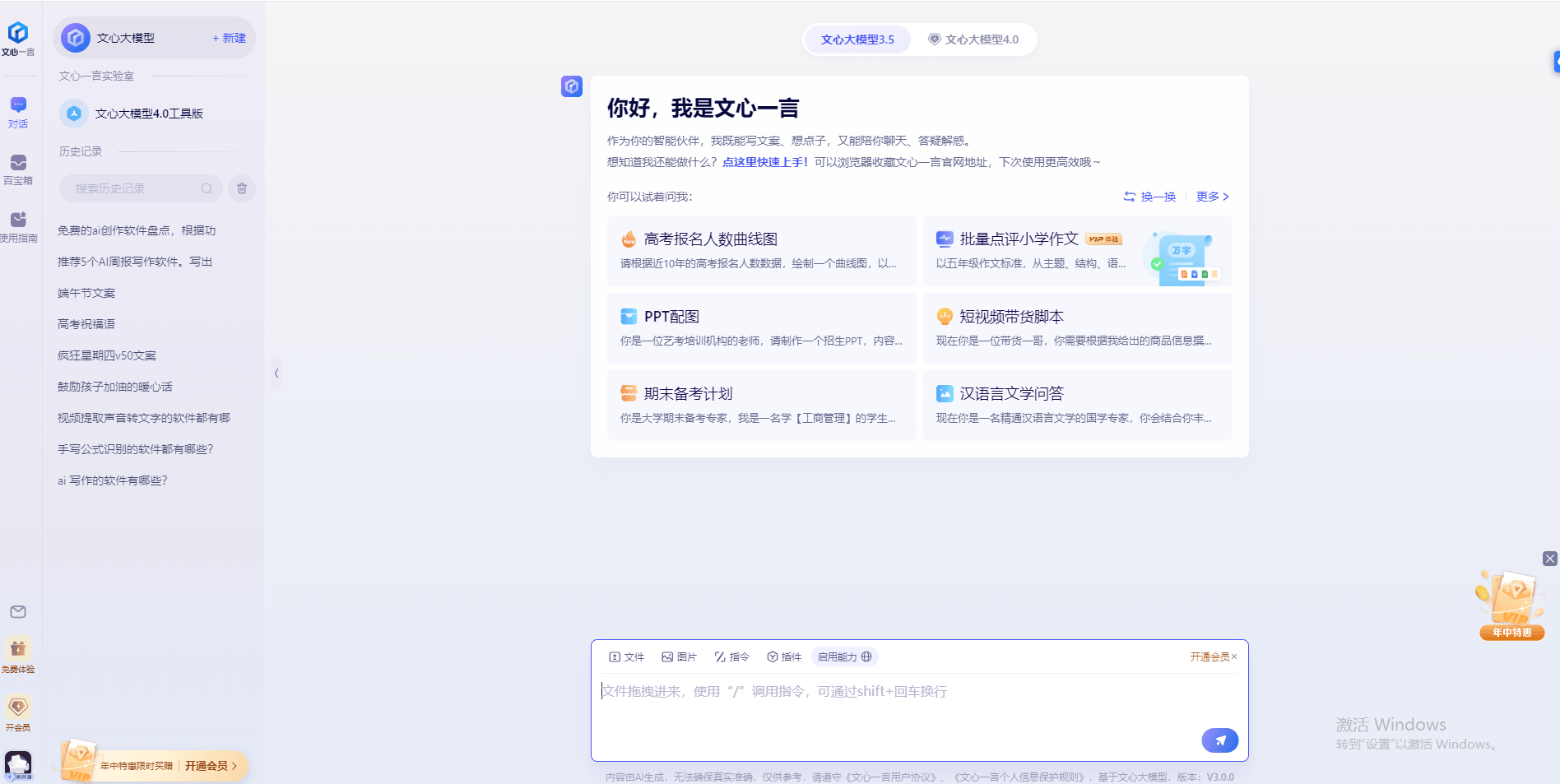Screen dimensions: 1560x784
Task: Click the 点这里快速上手 link
Action: tap(764, 162)
